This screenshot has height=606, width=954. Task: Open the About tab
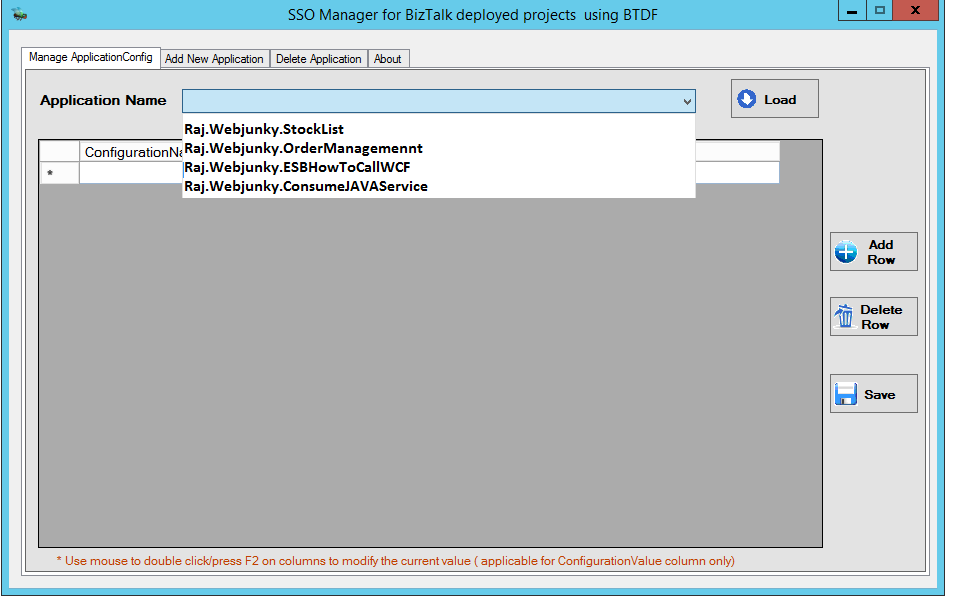388,58
